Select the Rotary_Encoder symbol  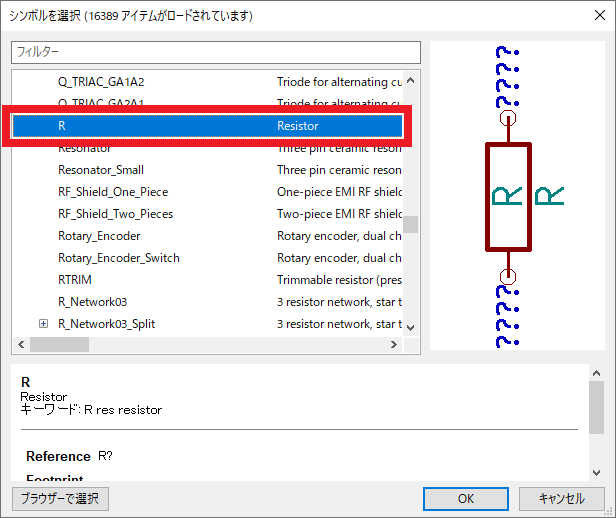coord(99,236)
